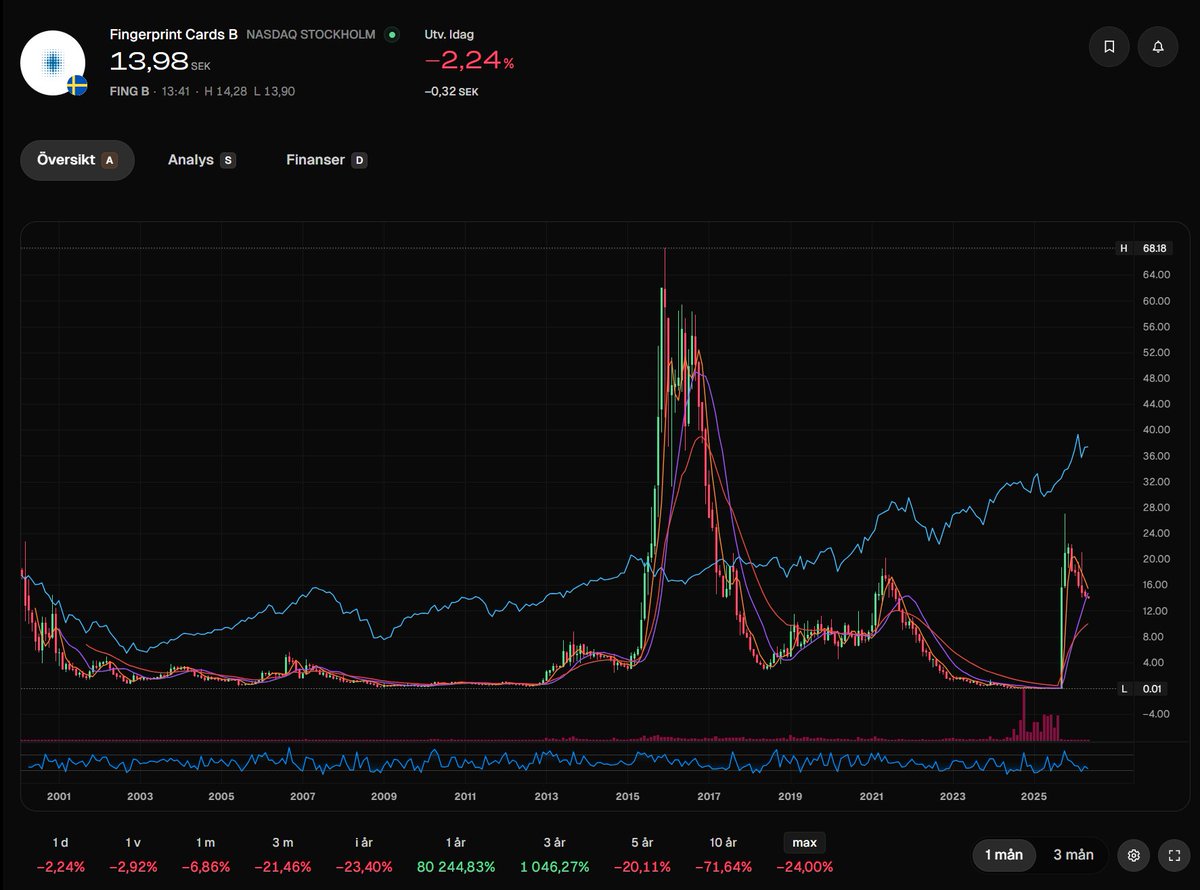Click the 2025 year axis label
1200x890 pixels.
coord(1034,797)
